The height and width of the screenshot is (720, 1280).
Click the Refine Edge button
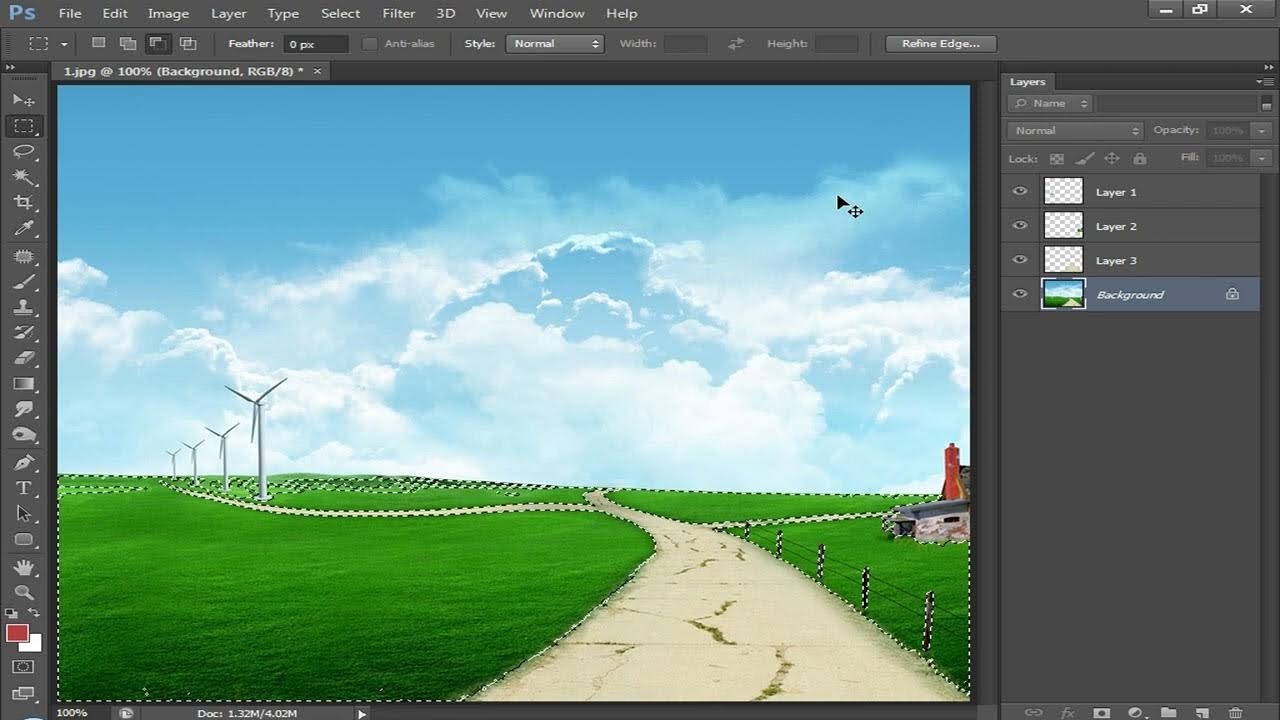940,44
